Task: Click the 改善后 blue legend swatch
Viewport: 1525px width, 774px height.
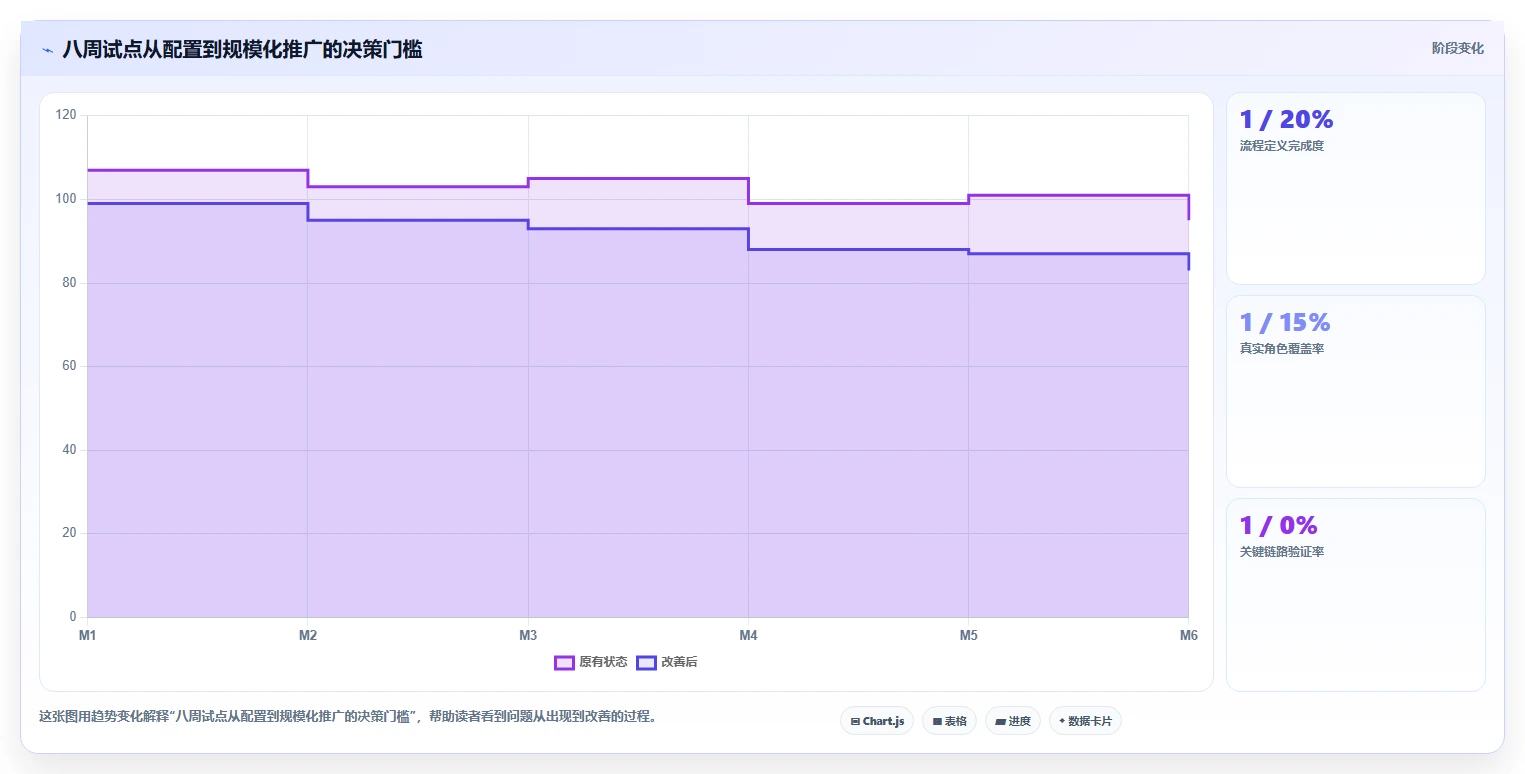Action: 646,662
